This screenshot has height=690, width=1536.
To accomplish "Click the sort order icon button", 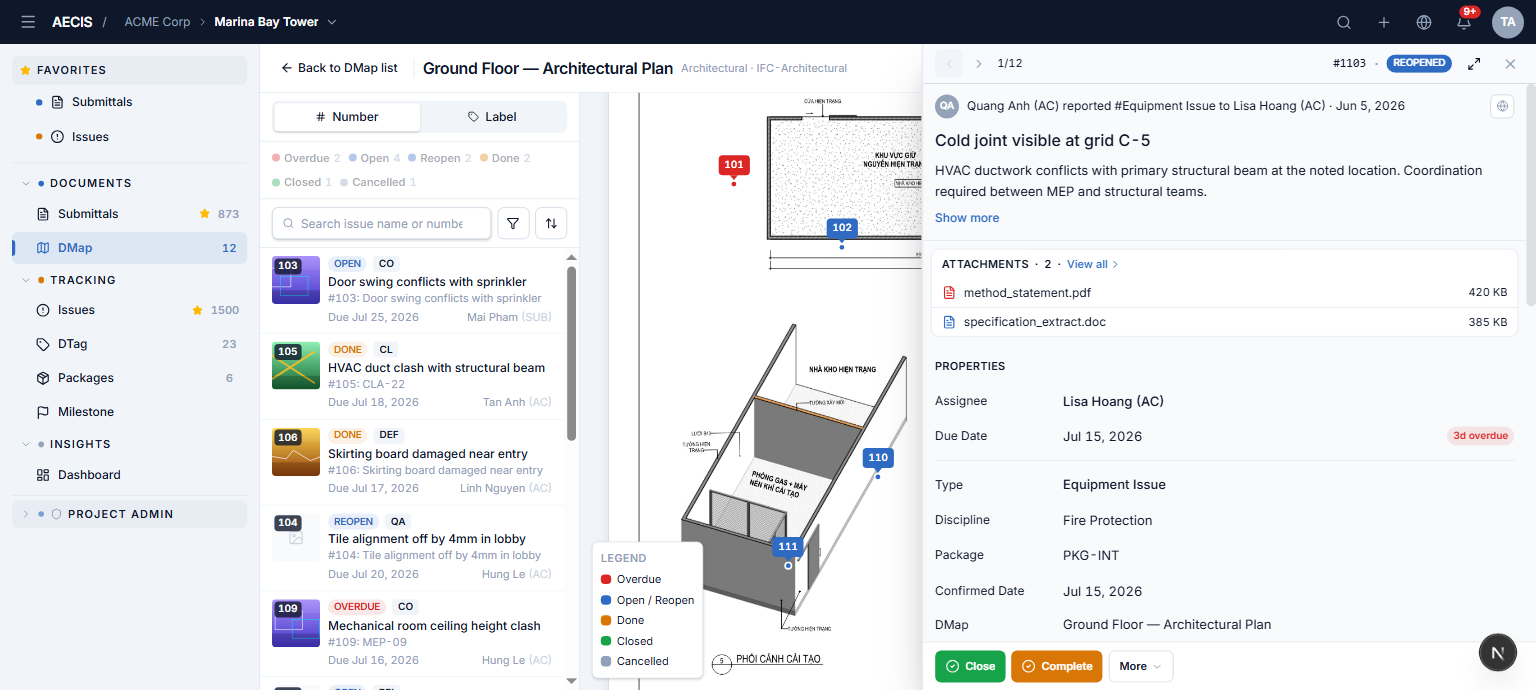I will click(x=551, y=224).
